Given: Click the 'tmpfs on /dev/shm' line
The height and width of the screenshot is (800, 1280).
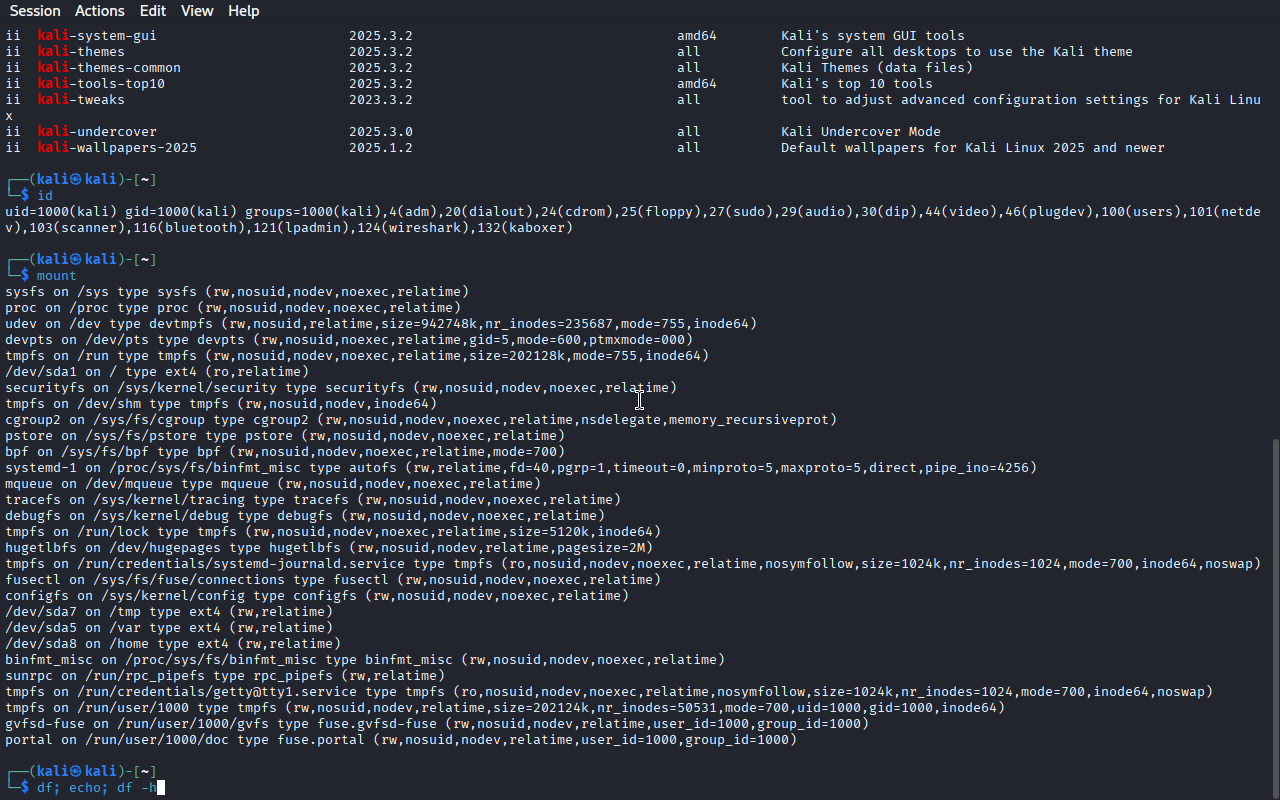Looking at the screenshot, I should tap(221, 404).
